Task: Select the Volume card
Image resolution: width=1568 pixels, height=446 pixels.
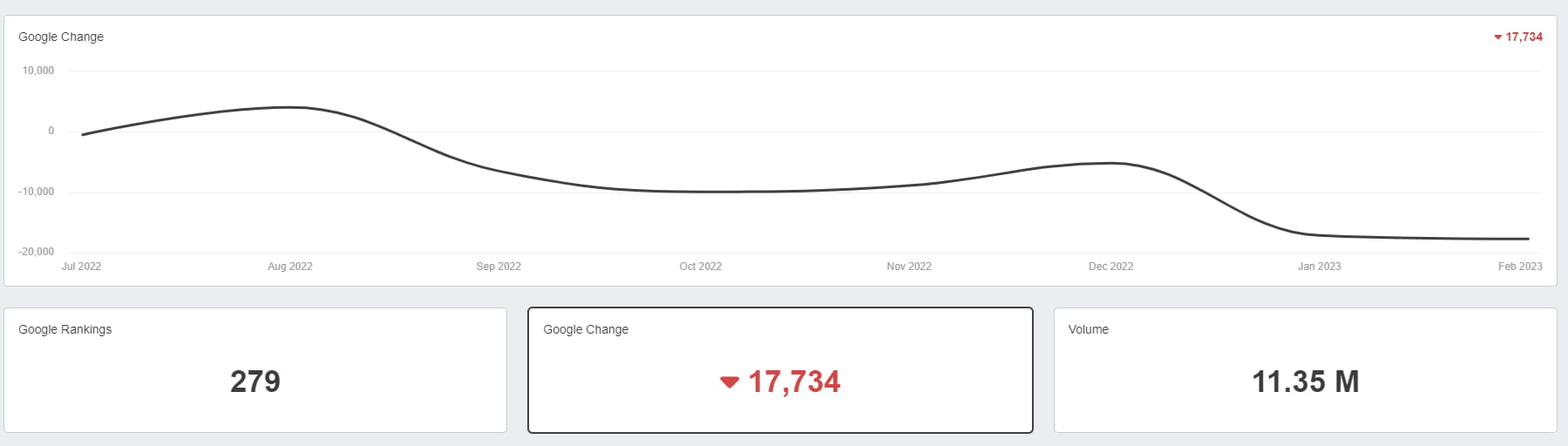Action: [1305, 370]
